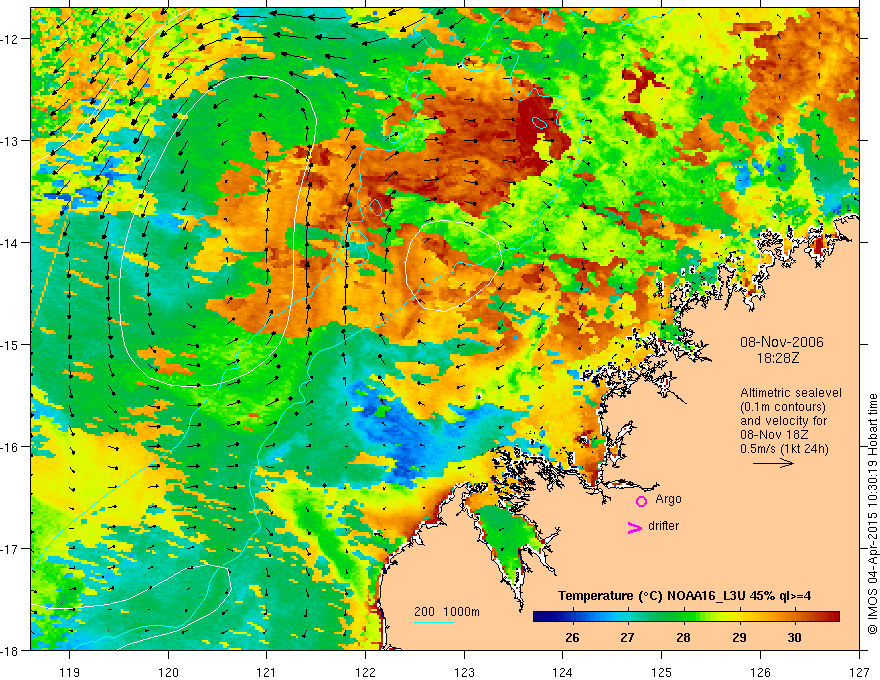Click the '(0.1m contours)' caption text
Viewport: 880px width, 680px height.
pyautogui.click(x=783, y=407)
